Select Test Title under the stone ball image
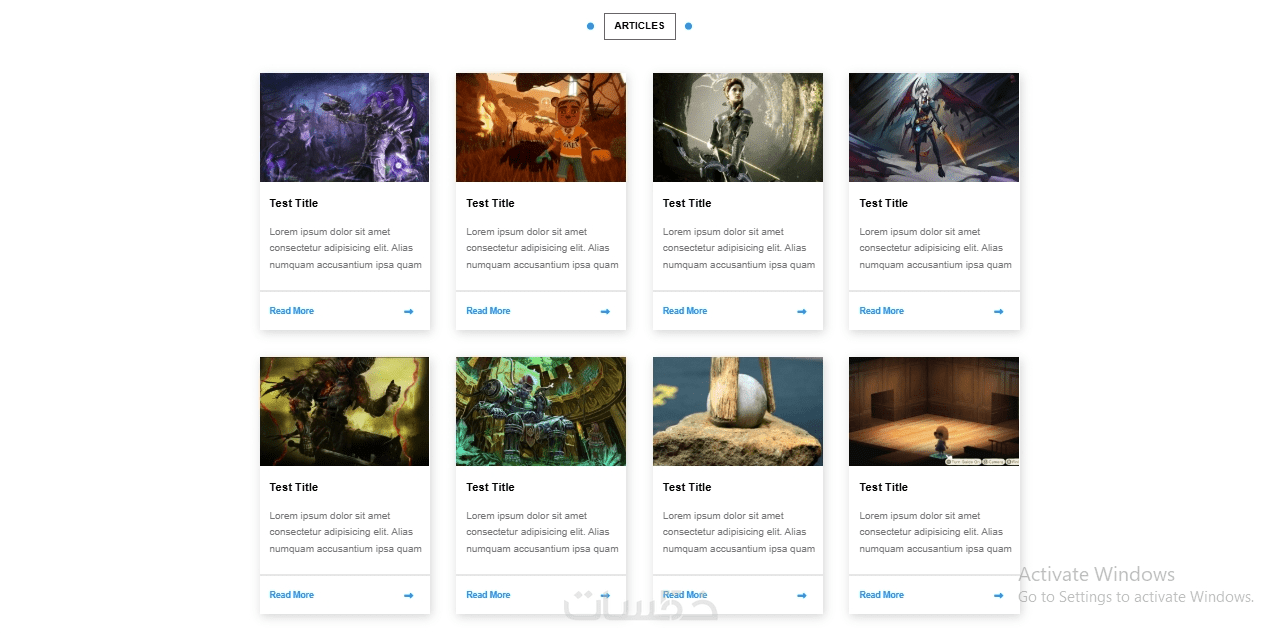The width and height of the screenshot is (1283, 634). [687, 487]
